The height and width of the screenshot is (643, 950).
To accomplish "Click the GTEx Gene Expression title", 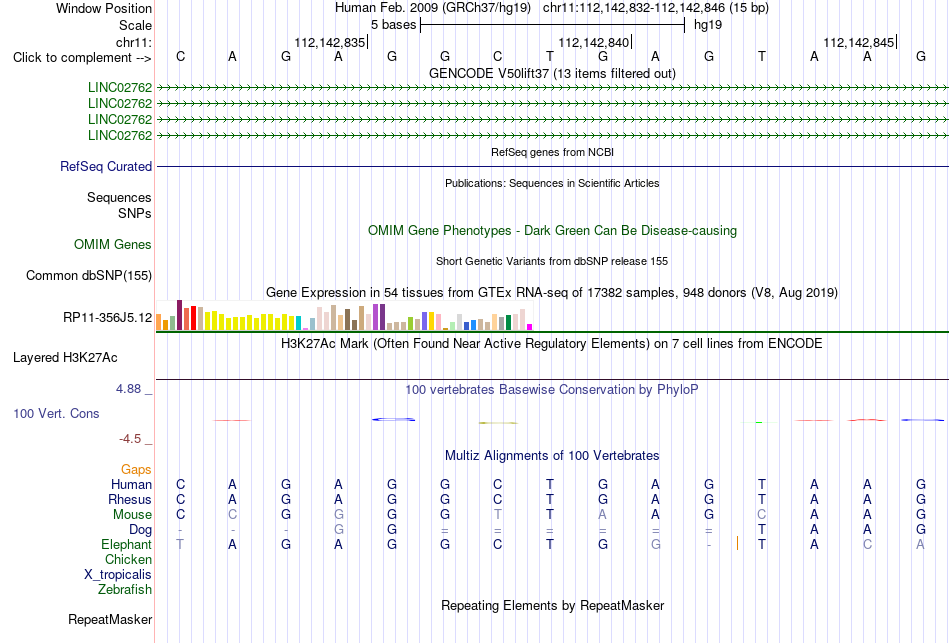I will [x=552, y=293].
